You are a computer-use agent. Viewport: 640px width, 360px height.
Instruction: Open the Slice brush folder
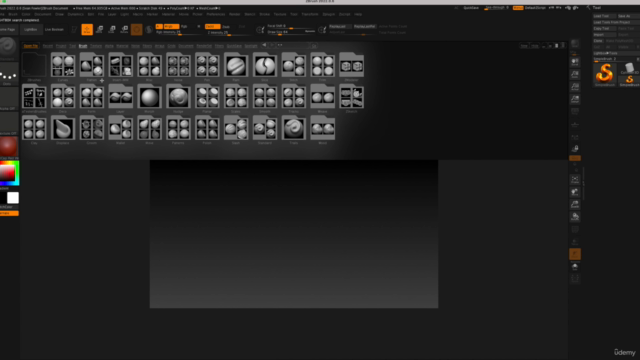265,65
